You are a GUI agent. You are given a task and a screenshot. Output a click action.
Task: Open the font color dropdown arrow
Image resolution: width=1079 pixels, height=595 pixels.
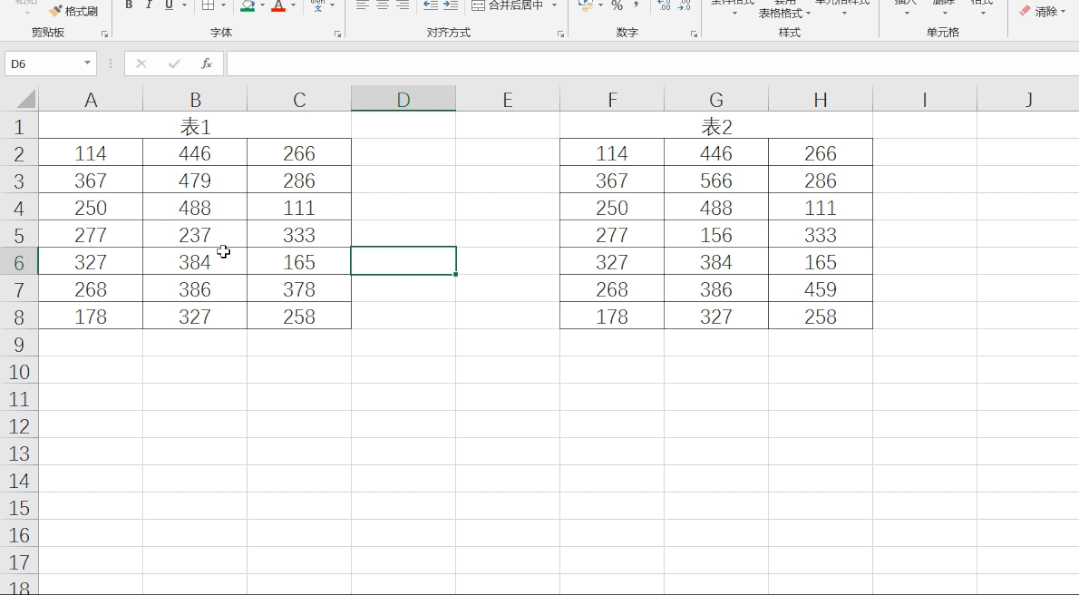[293, 5]
